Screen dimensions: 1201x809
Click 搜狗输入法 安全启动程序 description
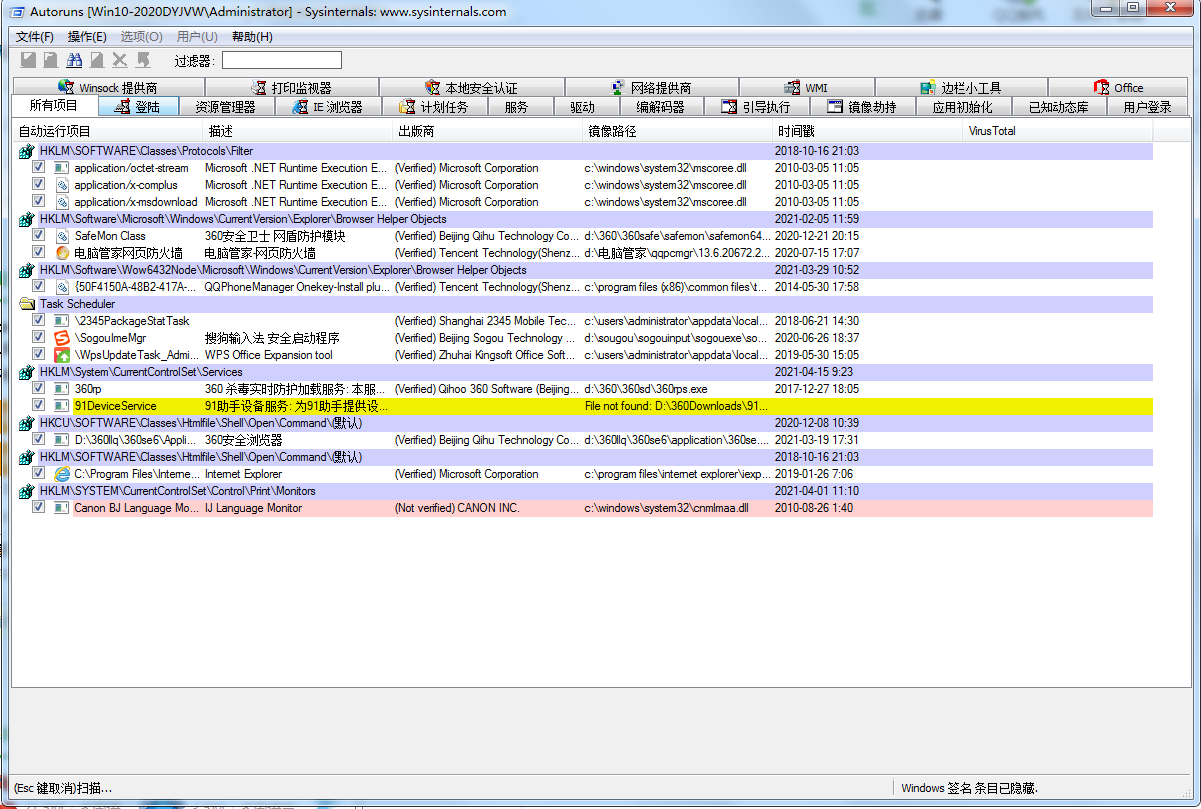[x=272, y=338]
